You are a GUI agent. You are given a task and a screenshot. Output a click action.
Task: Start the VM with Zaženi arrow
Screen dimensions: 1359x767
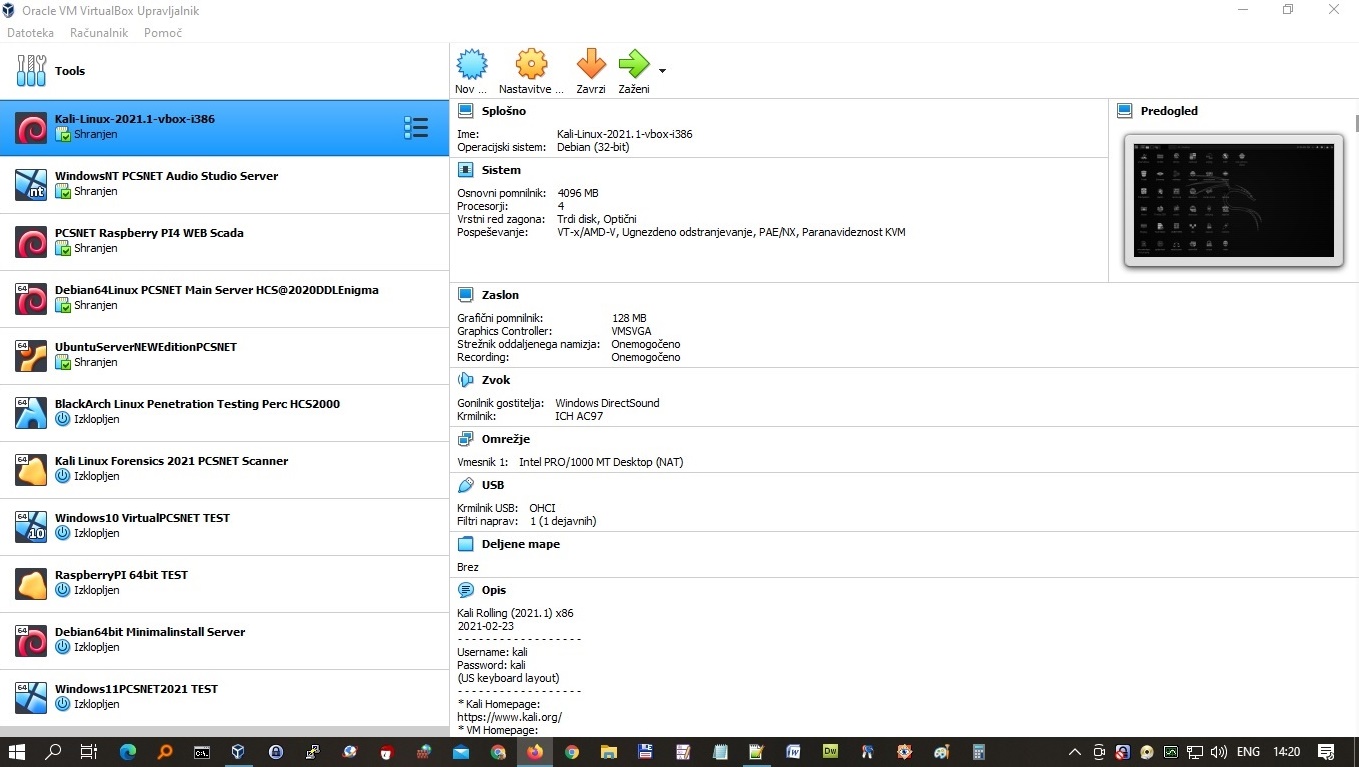(634, 65)
